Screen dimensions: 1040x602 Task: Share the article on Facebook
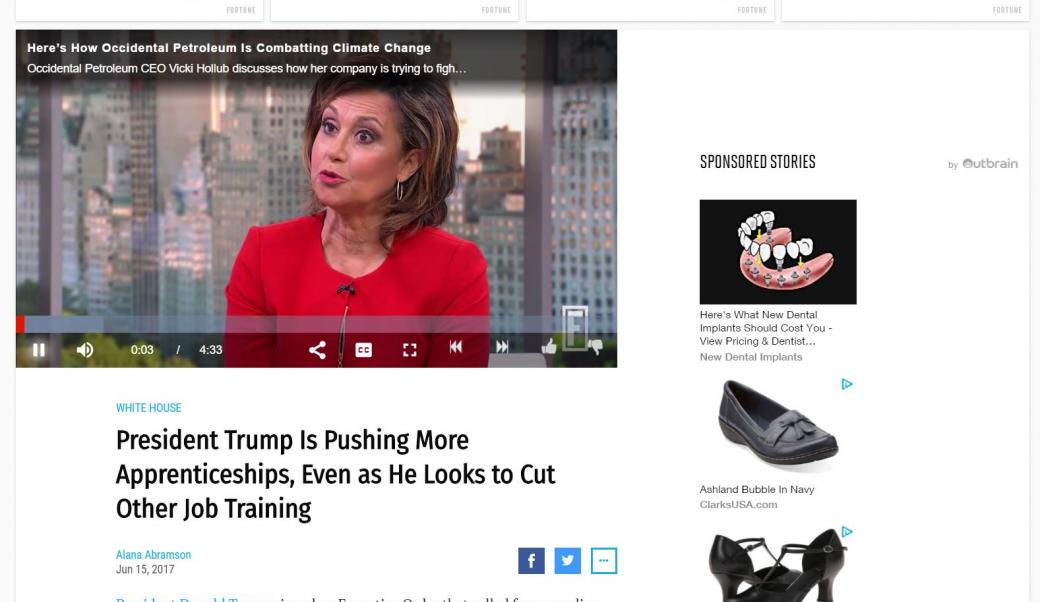pos(531,561)
